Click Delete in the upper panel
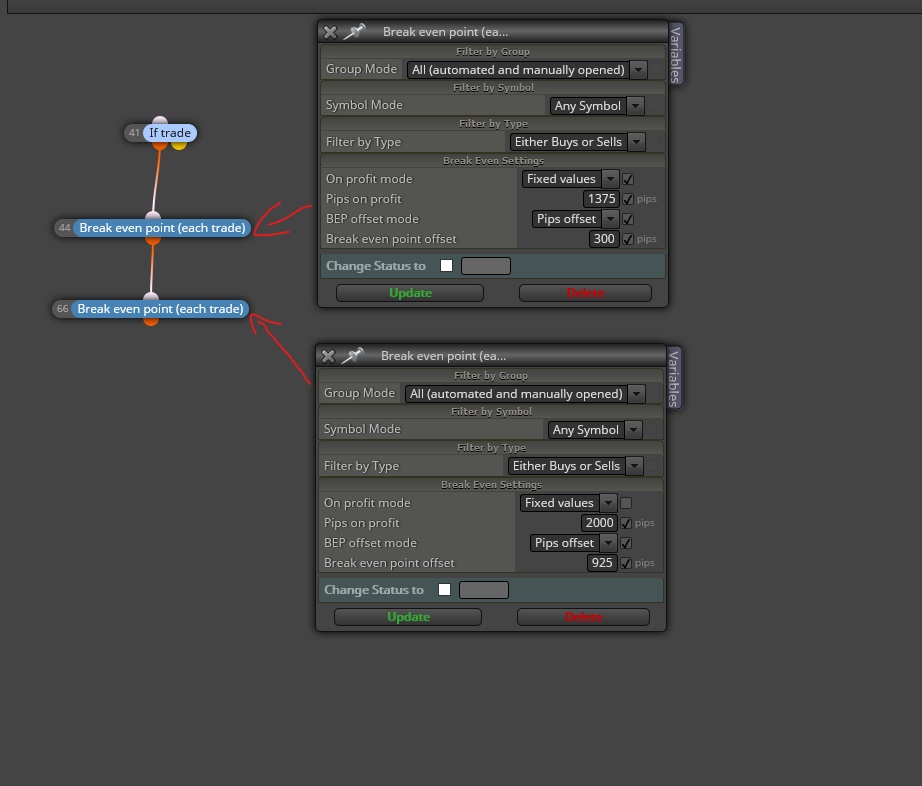The width and height of the screenshot is (922, 786). 585,293
